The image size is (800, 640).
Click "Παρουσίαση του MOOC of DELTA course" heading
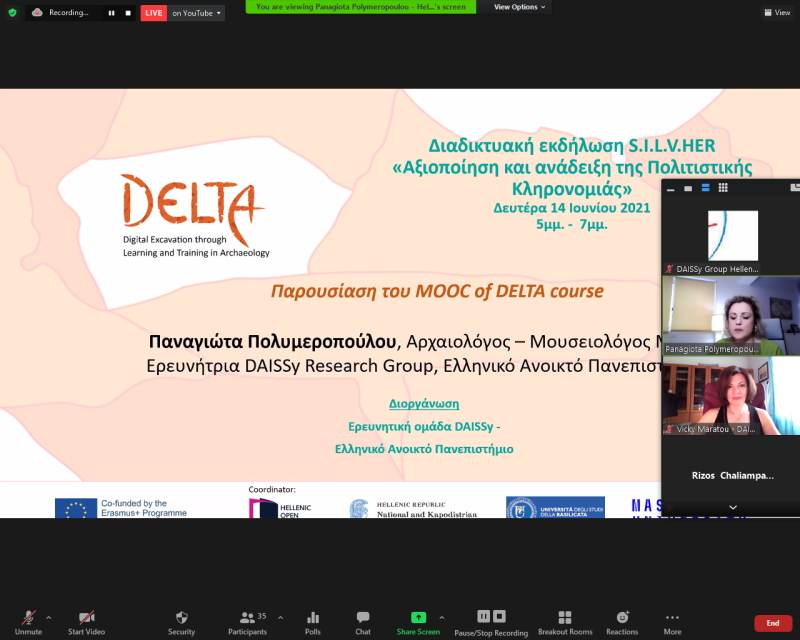(437, 291)
